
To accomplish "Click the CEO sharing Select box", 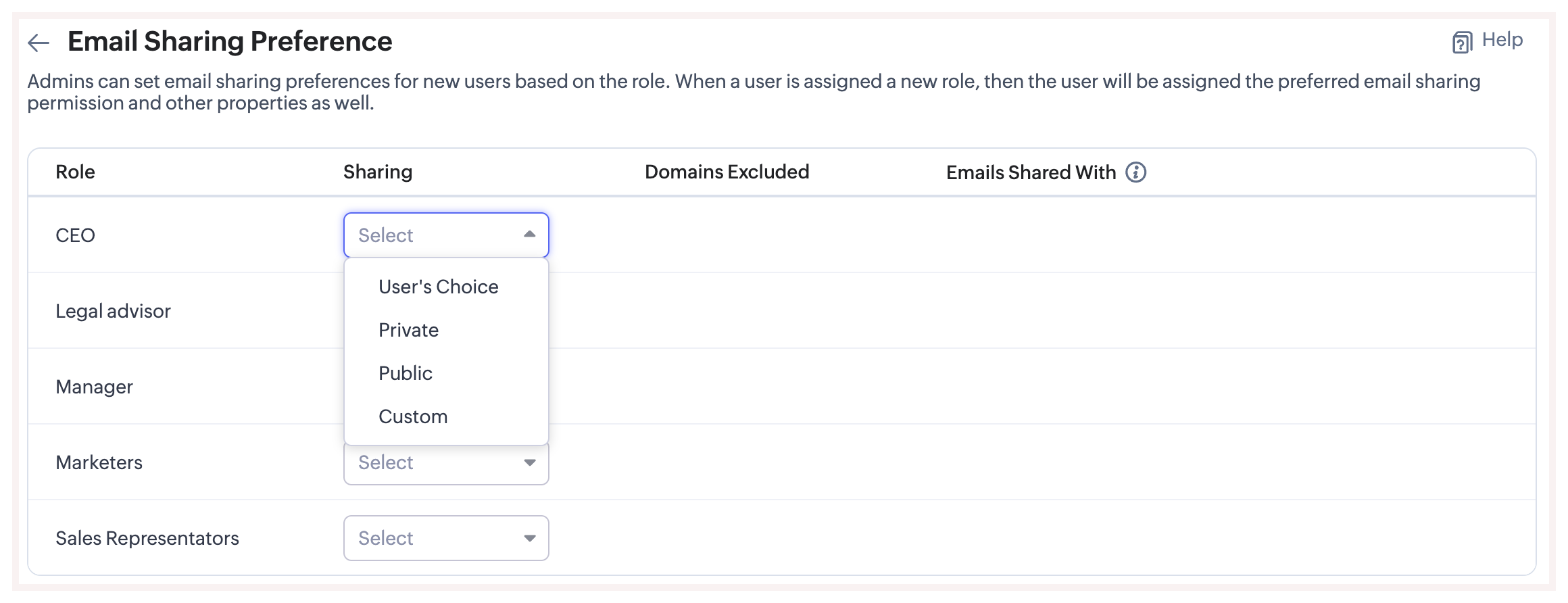I will tap(433, 235).
